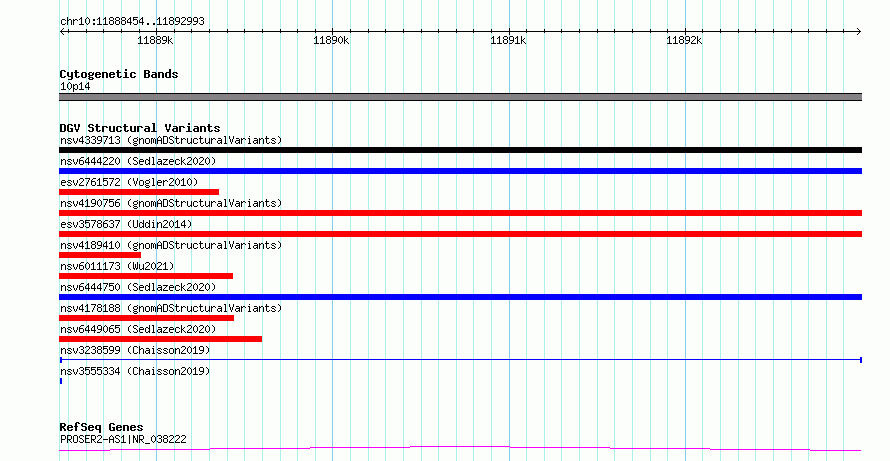This screenshot has width=890, height=461.
Task: Open variant nsv6011173 (Wu2021) label
Action: coord(117,266)
